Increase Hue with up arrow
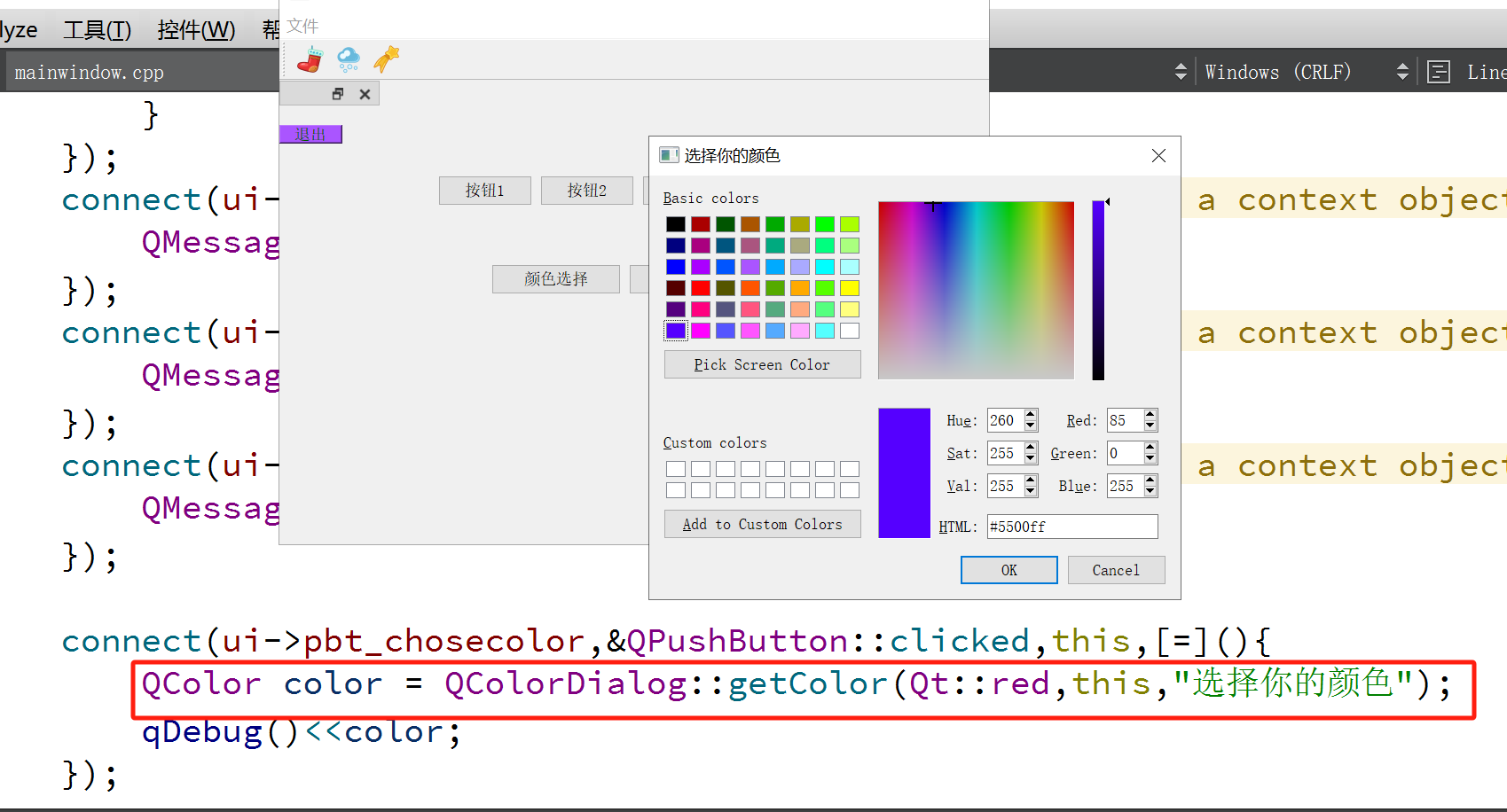Screen dimensions: 1507x812 1031,415
